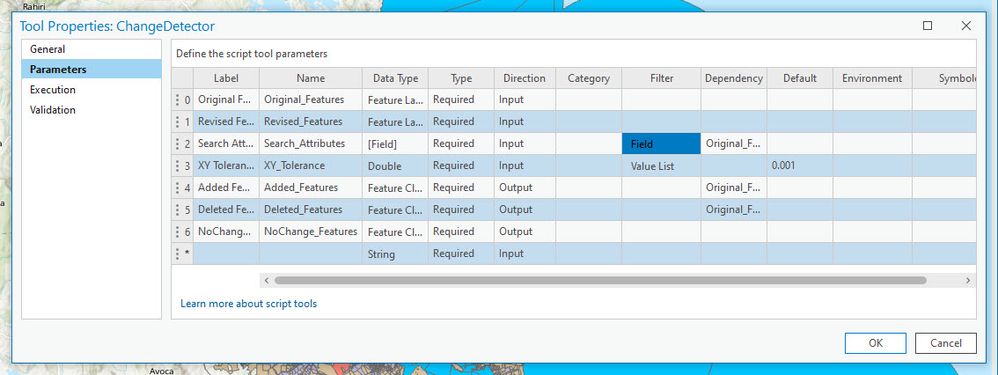This screenshot has height=375, width=998.
Task: Dismiss dialog with Cancel button
Action: 945,343
